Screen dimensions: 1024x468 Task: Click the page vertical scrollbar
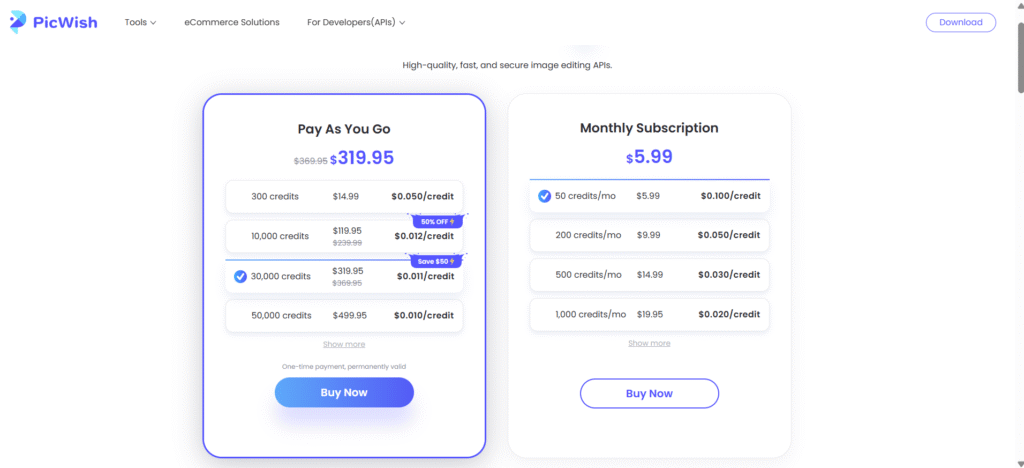pos(1017,80)
